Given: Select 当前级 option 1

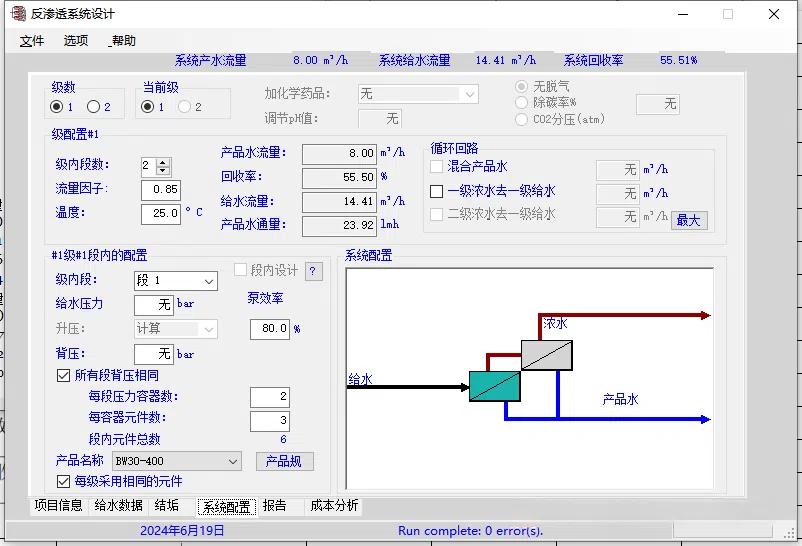Looking at the screenshot, I should [x=147, y=107].
